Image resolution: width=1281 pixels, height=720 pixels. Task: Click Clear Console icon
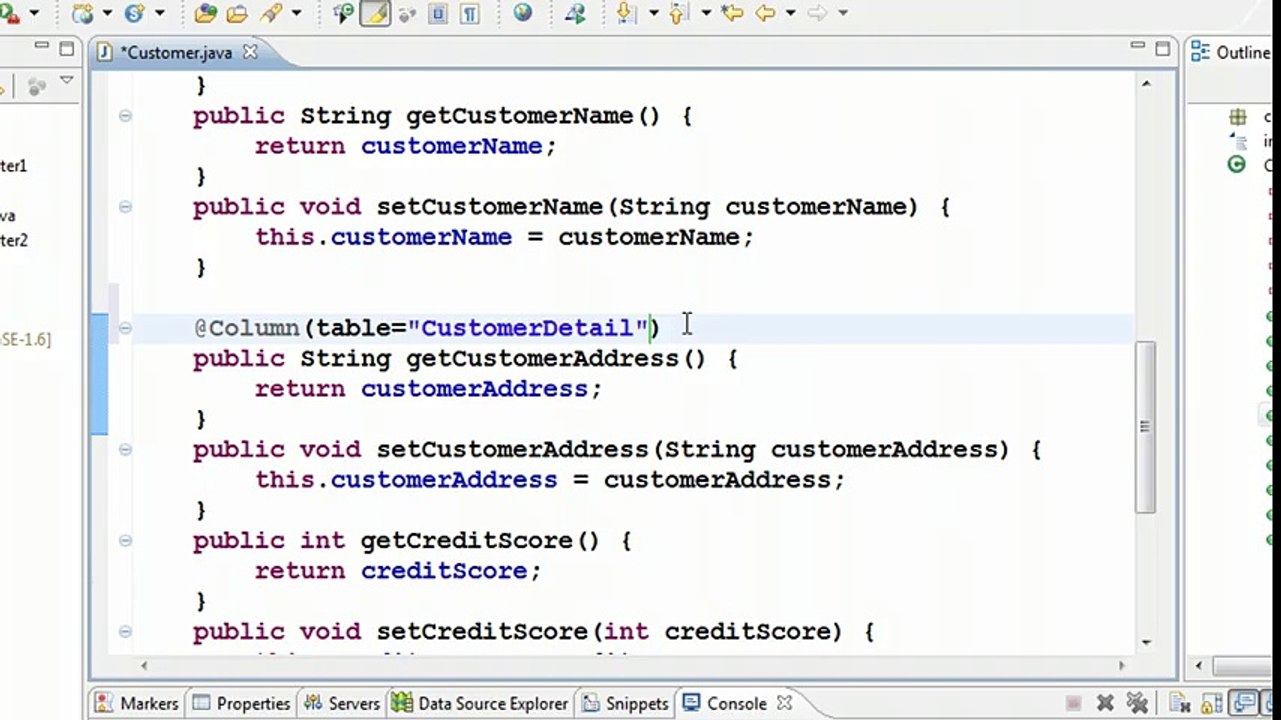pyautogui.click(x=1180, y=703)
